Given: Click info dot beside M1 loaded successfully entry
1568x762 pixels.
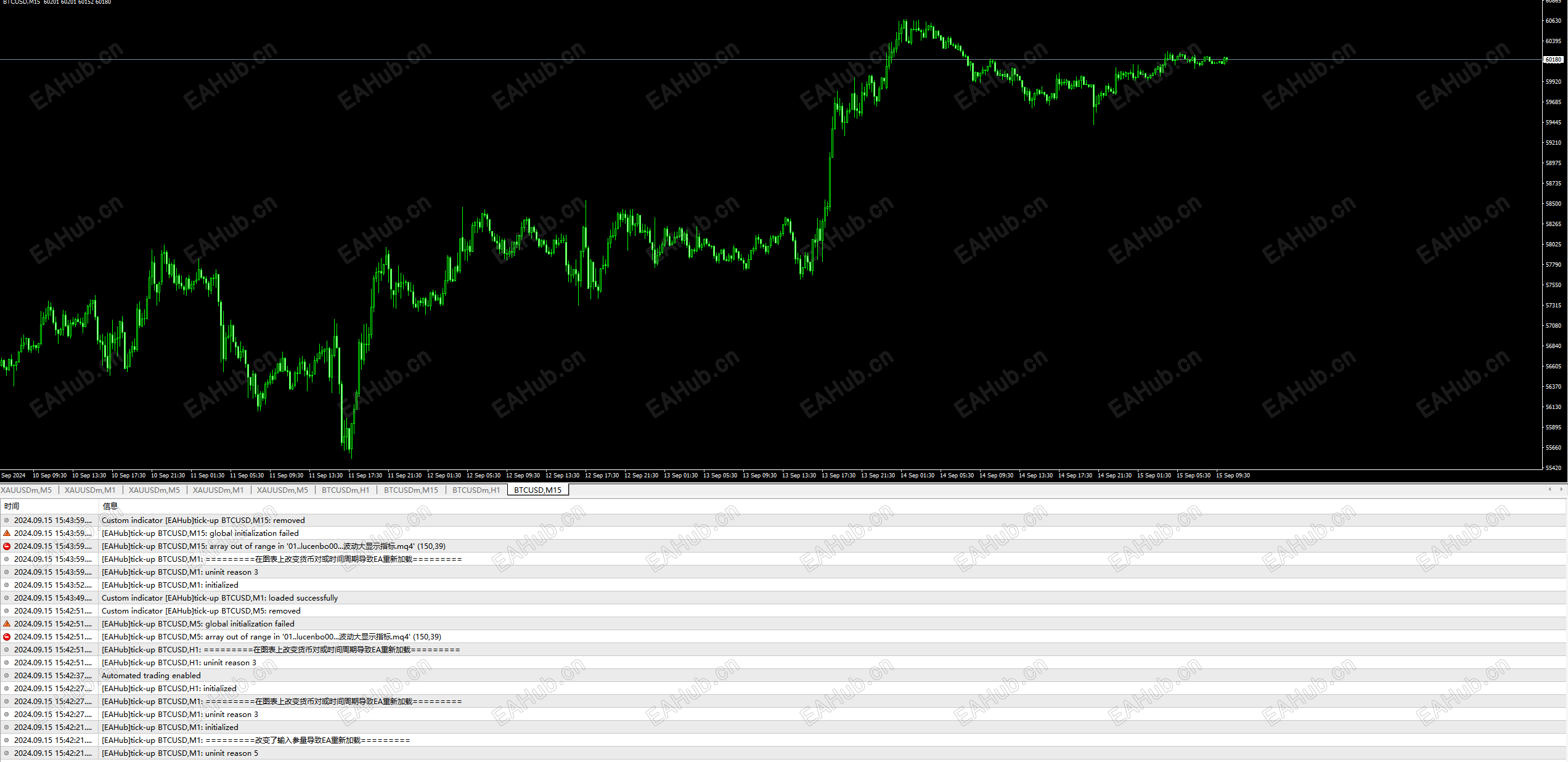Looking at the screenshot, I should [7, 598].
